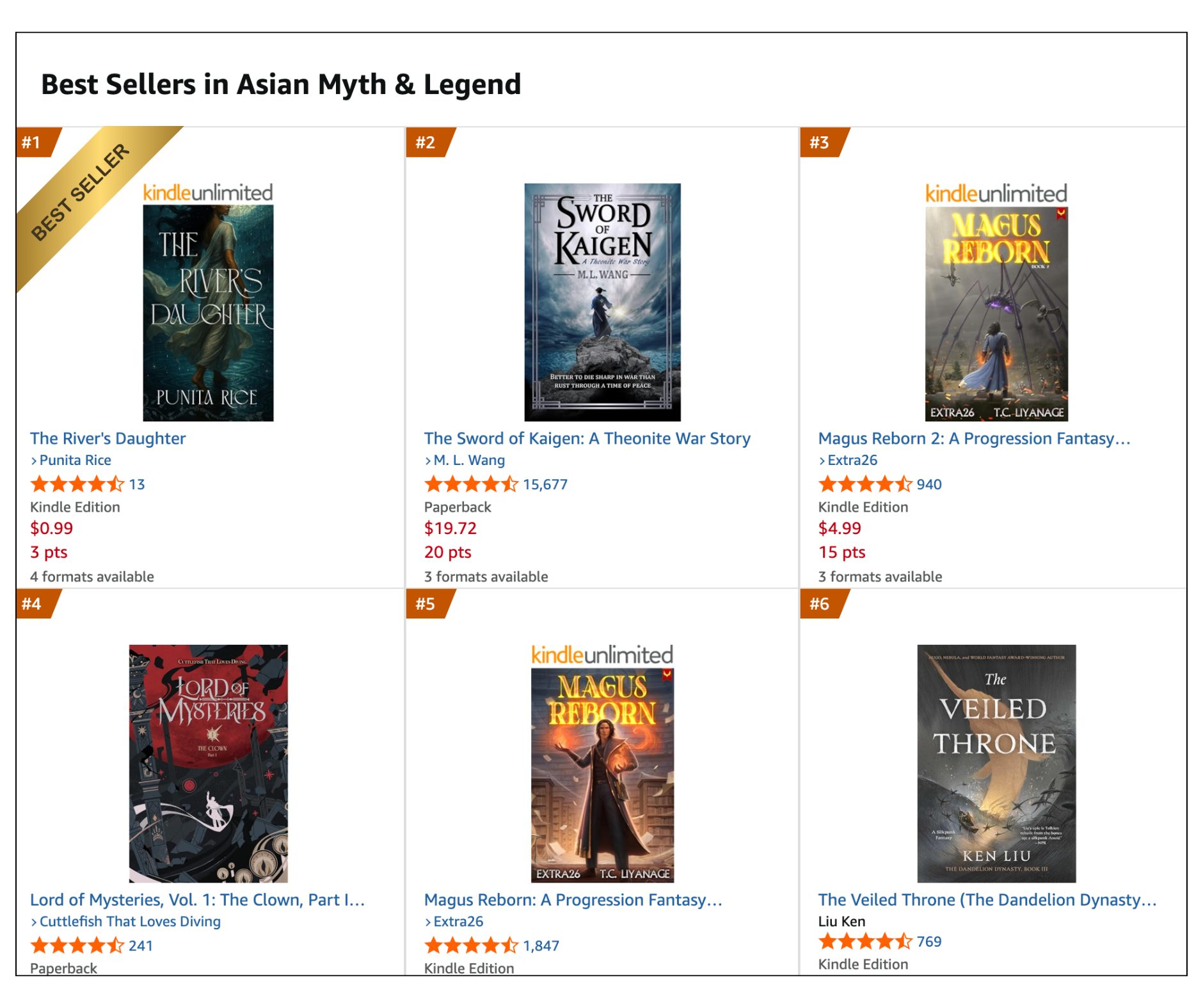Screen dimensions: 1203x1008
Task: Click the Kindle Unlimited logo above rank #5 book
Action: click(602, 654)
